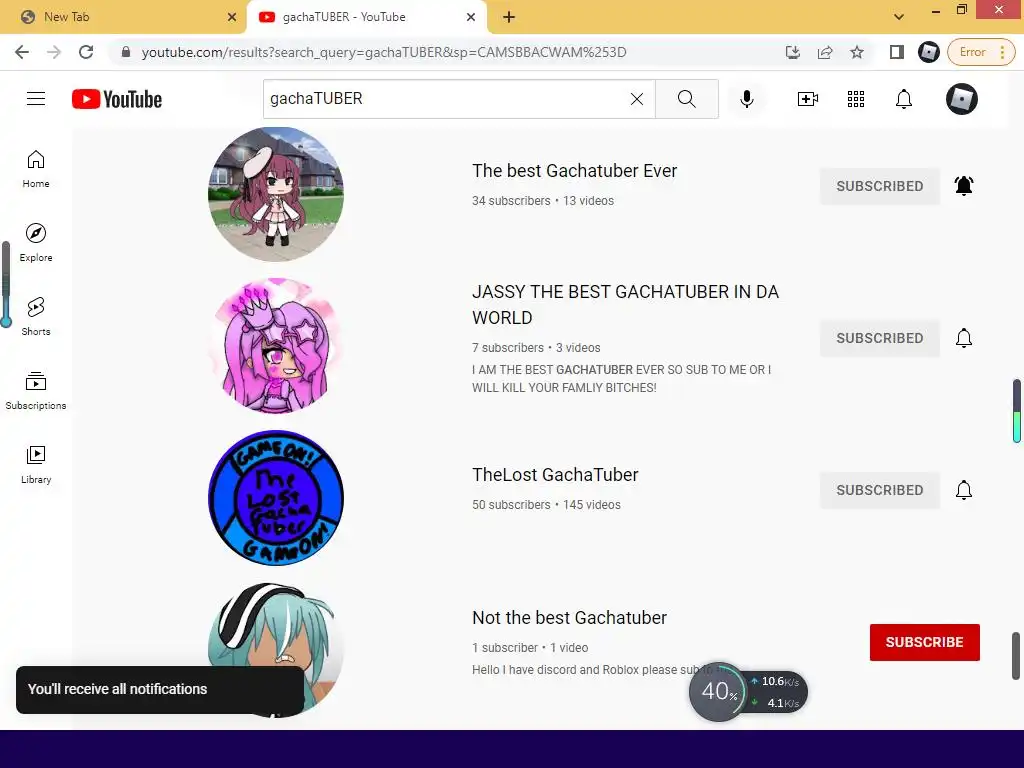The width and height of the screenshot is (1024, 768).
Task: Open the account avatar menu
Action: 961,99
